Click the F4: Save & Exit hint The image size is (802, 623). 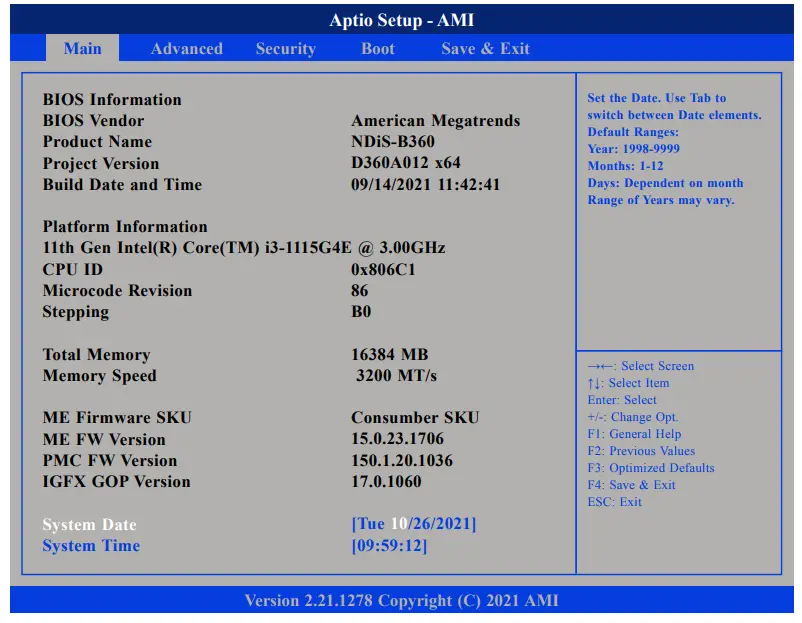tap(631, 485)
